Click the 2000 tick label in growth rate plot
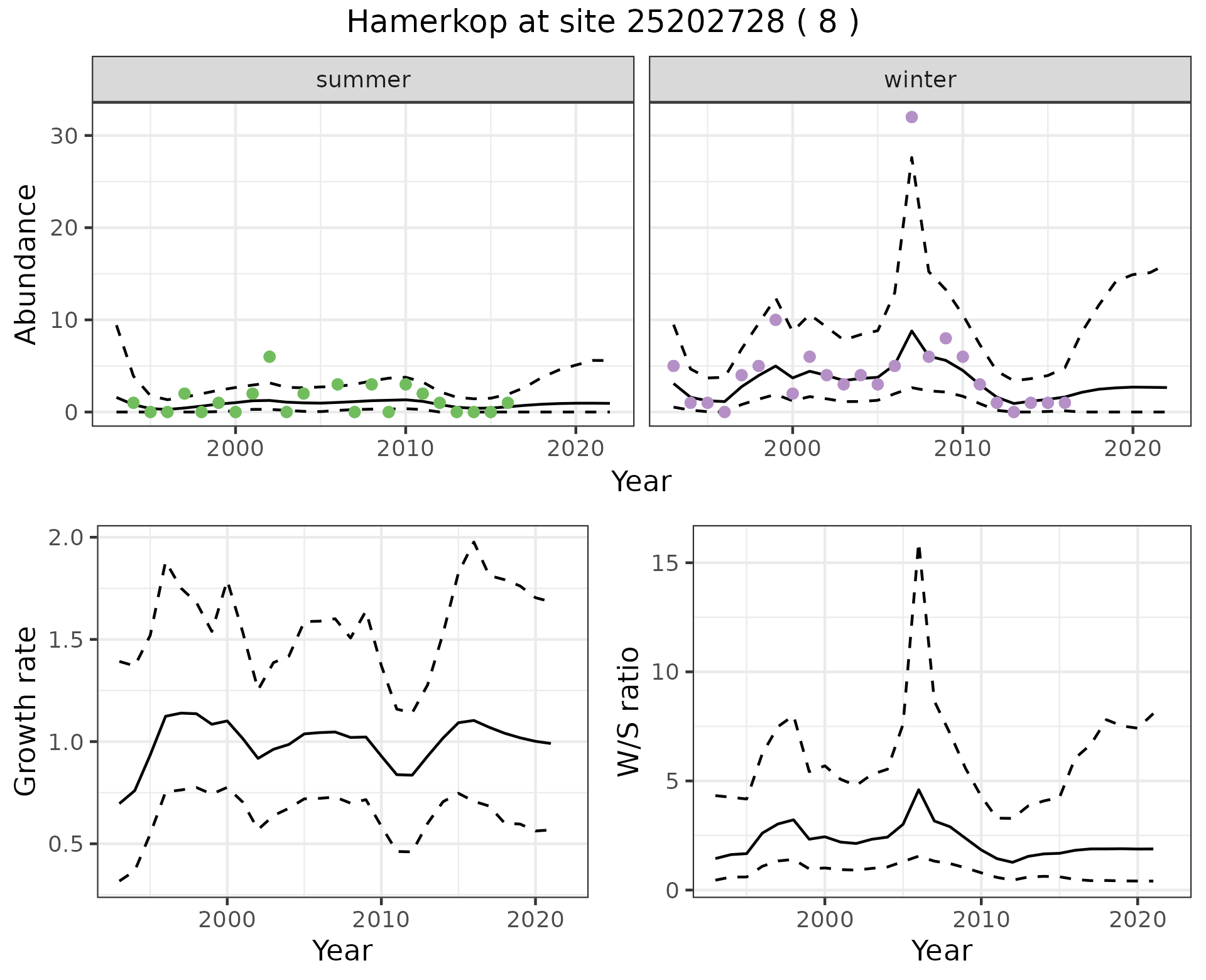This screenshot has height=980, width=1206. coord(227,920)
